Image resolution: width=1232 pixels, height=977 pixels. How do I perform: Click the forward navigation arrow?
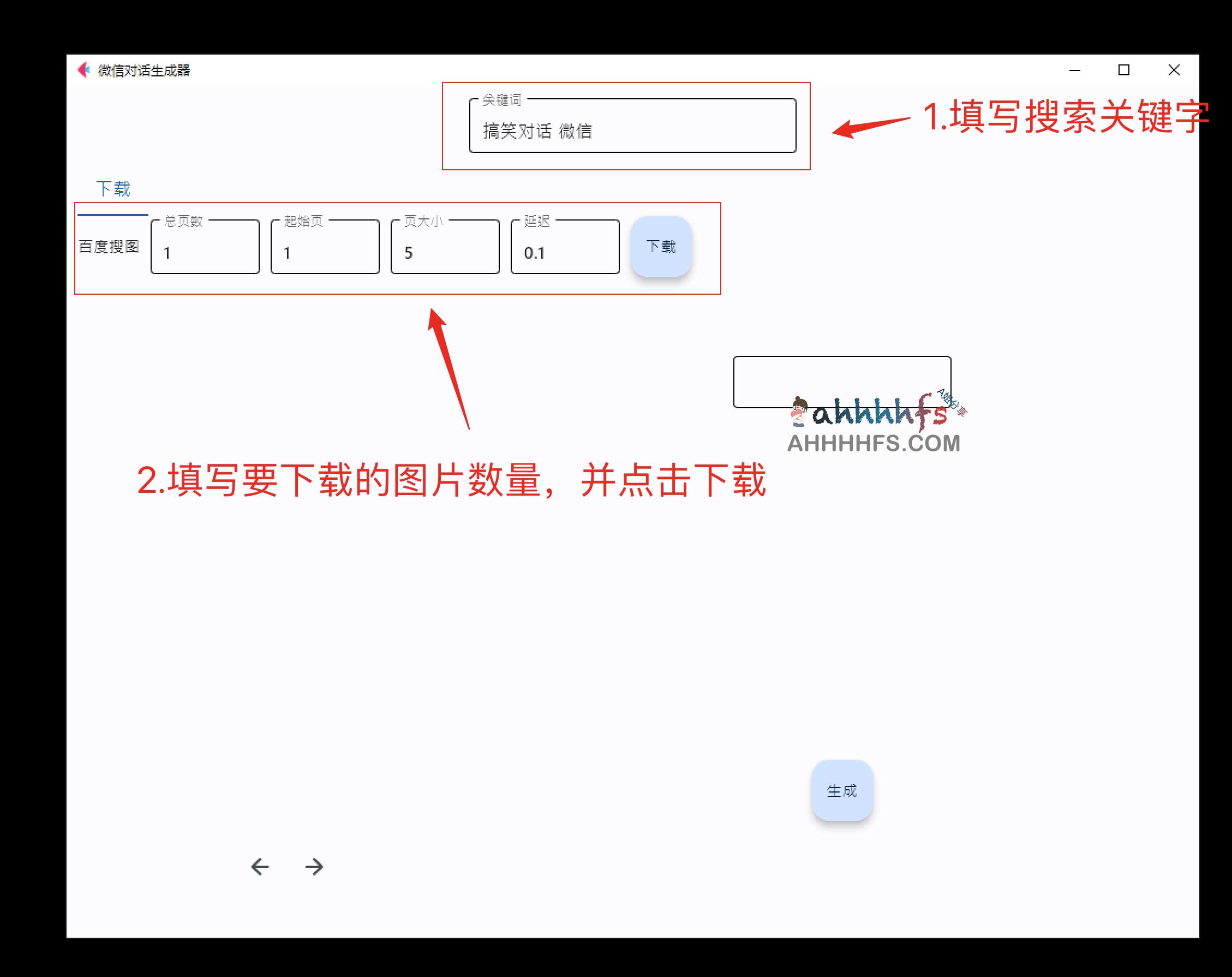pos(314,867)
